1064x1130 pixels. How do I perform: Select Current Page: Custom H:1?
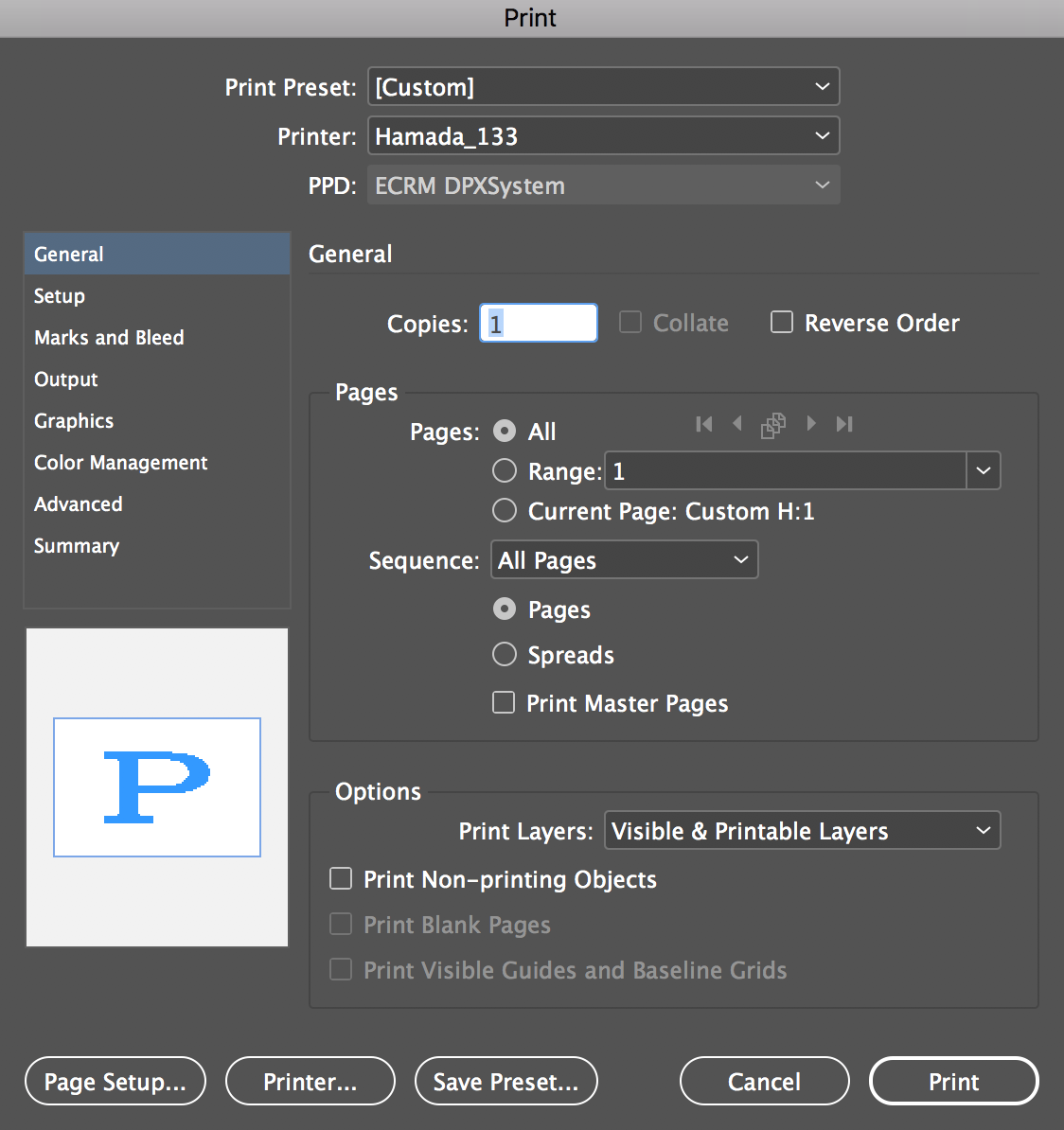505,510
